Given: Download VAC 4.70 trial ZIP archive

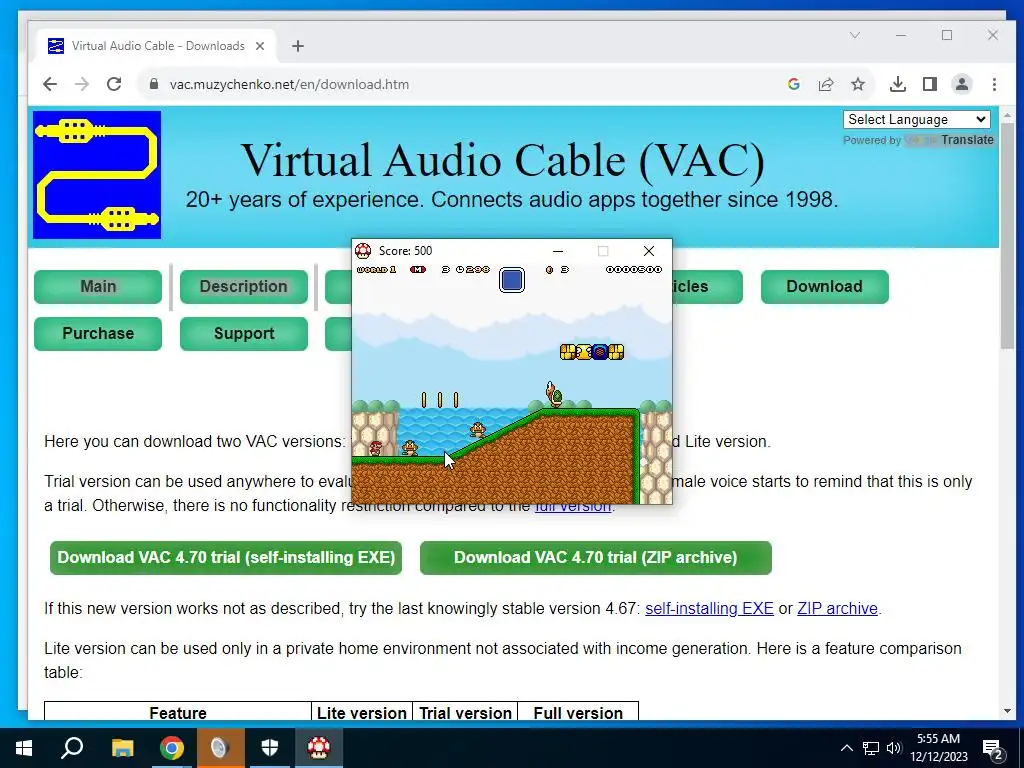Looking at the screenshot, I should (596, 558).
